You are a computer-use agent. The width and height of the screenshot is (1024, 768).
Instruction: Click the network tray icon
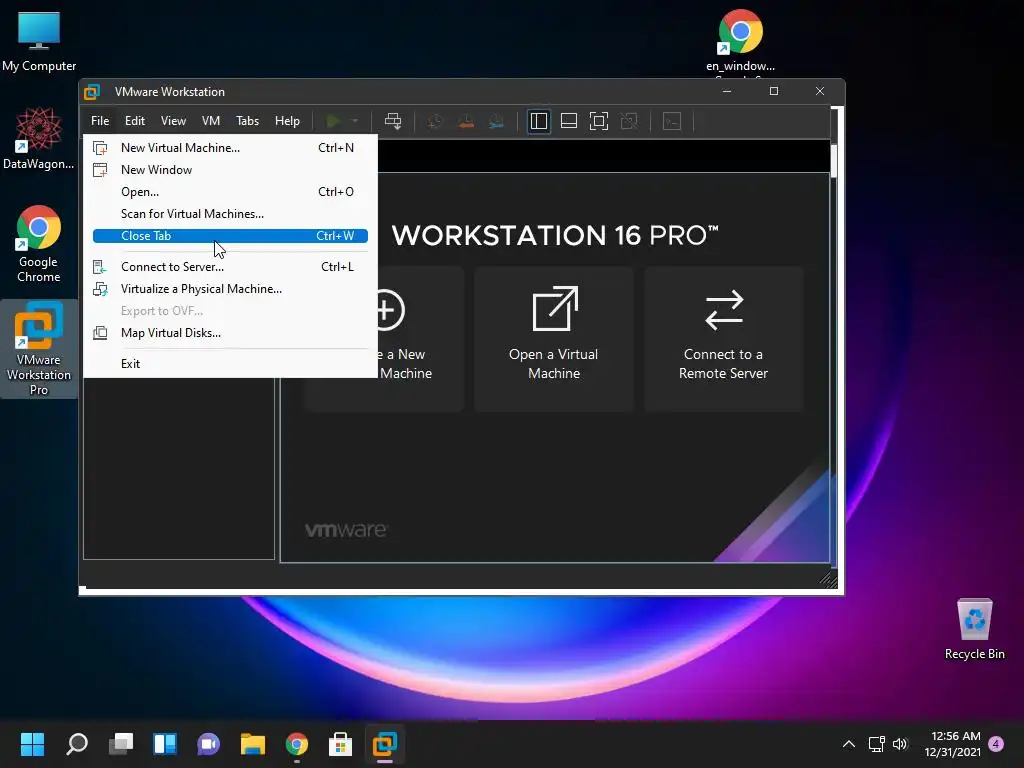(876, 744)
